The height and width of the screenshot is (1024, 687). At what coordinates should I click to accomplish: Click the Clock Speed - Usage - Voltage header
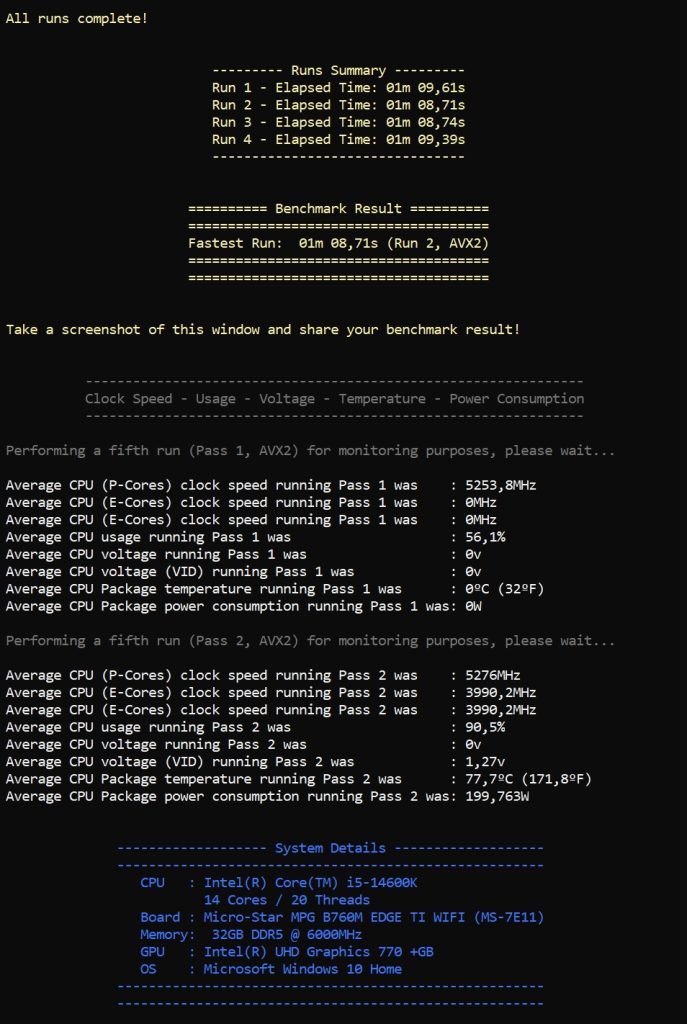pos(334,398)
